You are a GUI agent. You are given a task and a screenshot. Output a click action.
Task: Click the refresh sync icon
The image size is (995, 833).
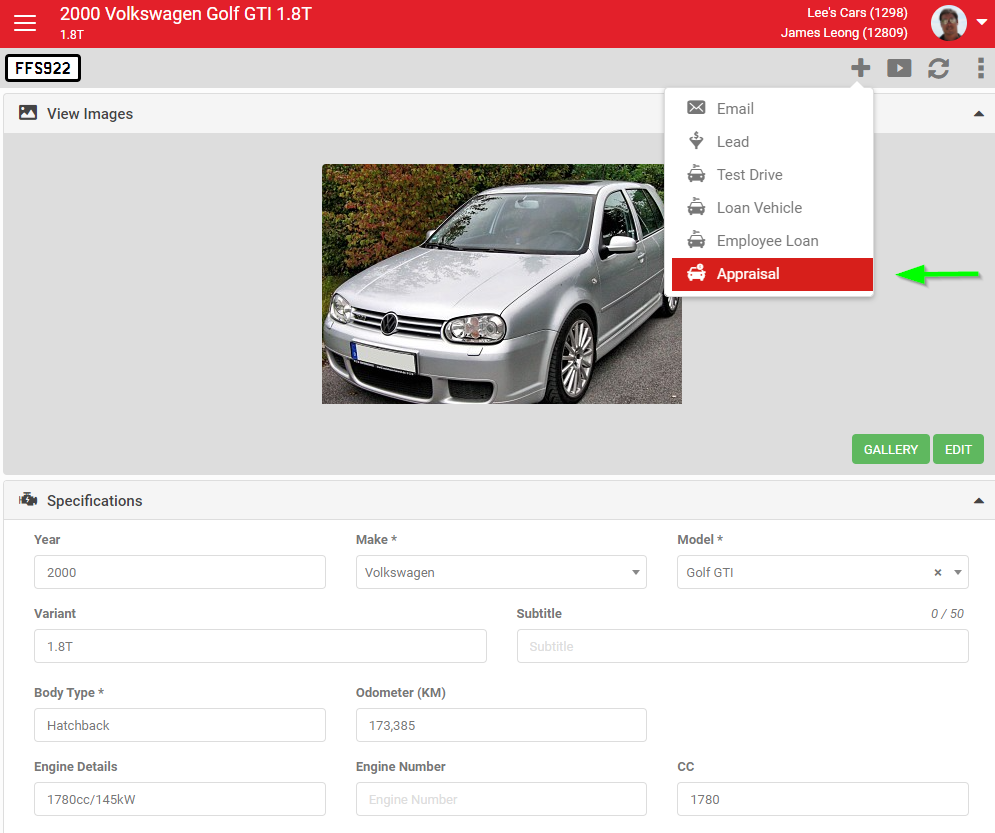939,68
